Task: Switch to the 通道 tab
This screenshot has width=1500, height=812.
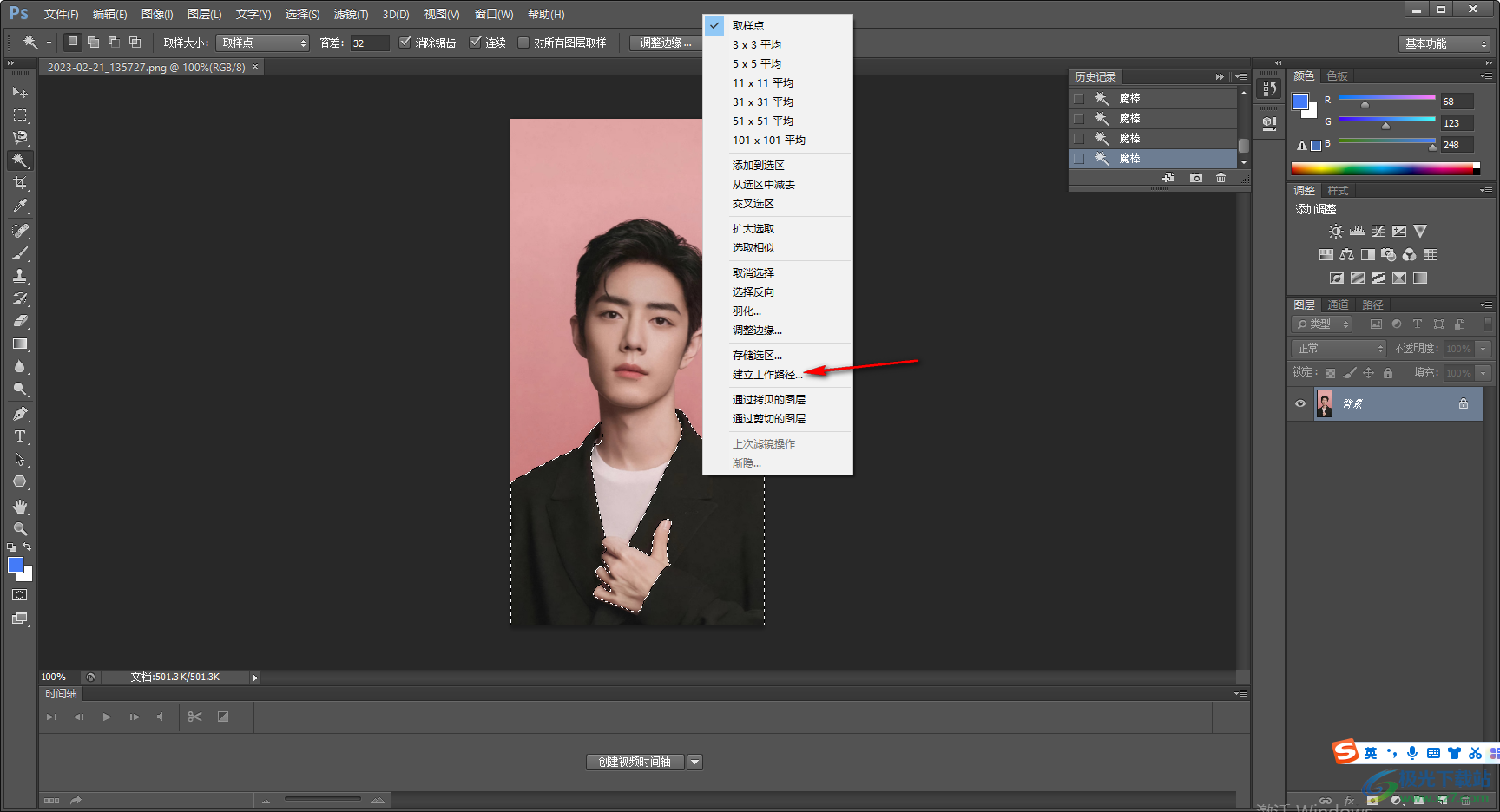Action: click(x=1338, y=305)
